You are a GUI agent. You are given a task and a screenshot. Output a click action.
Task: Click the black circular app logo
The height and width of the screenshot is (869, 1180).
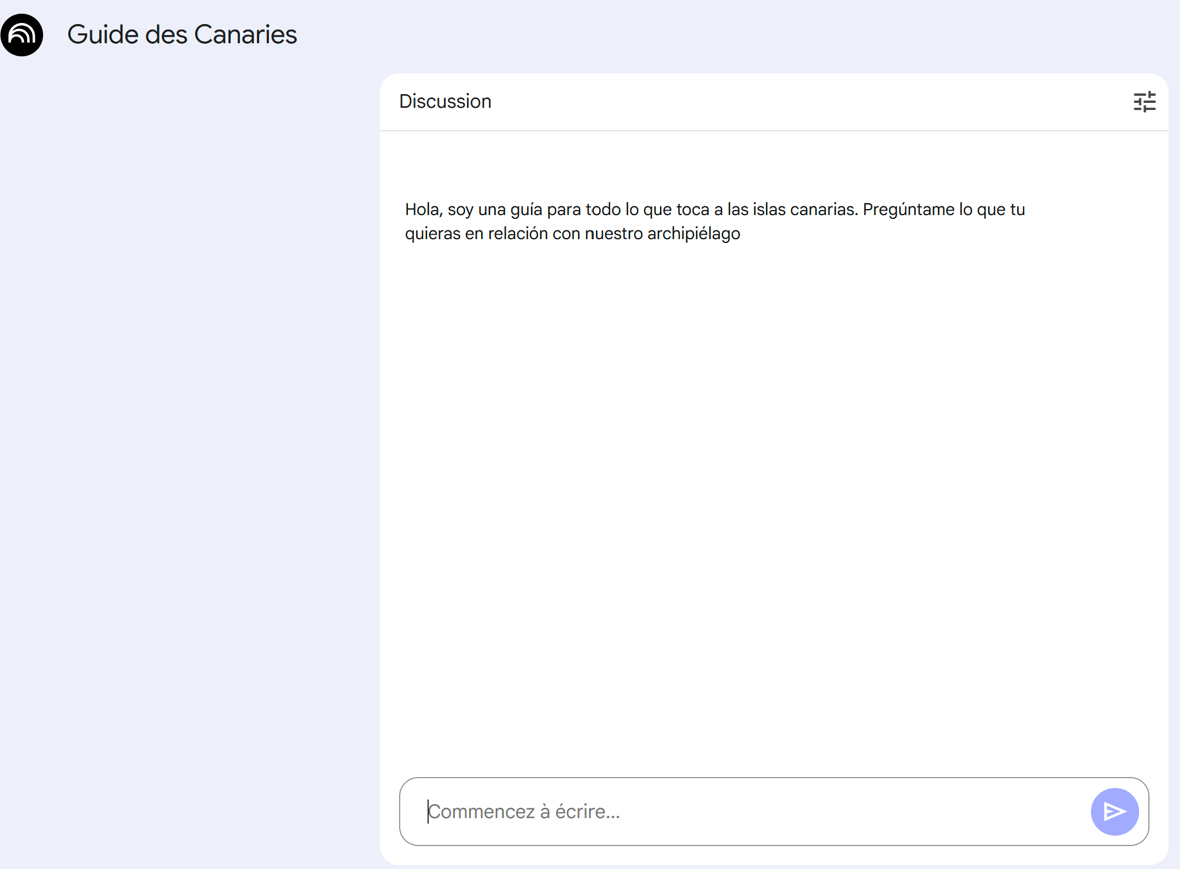[x=22, y=35]
